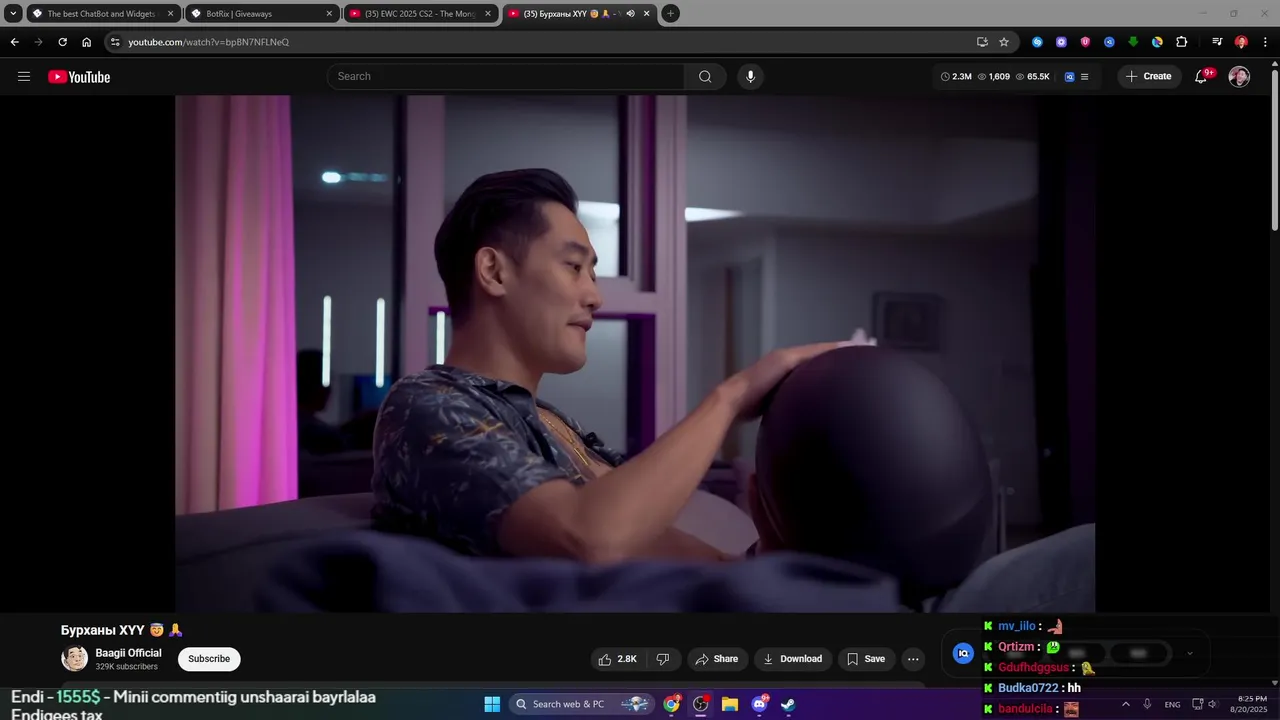Open Chrome from the taskbar

pos(672,704)
